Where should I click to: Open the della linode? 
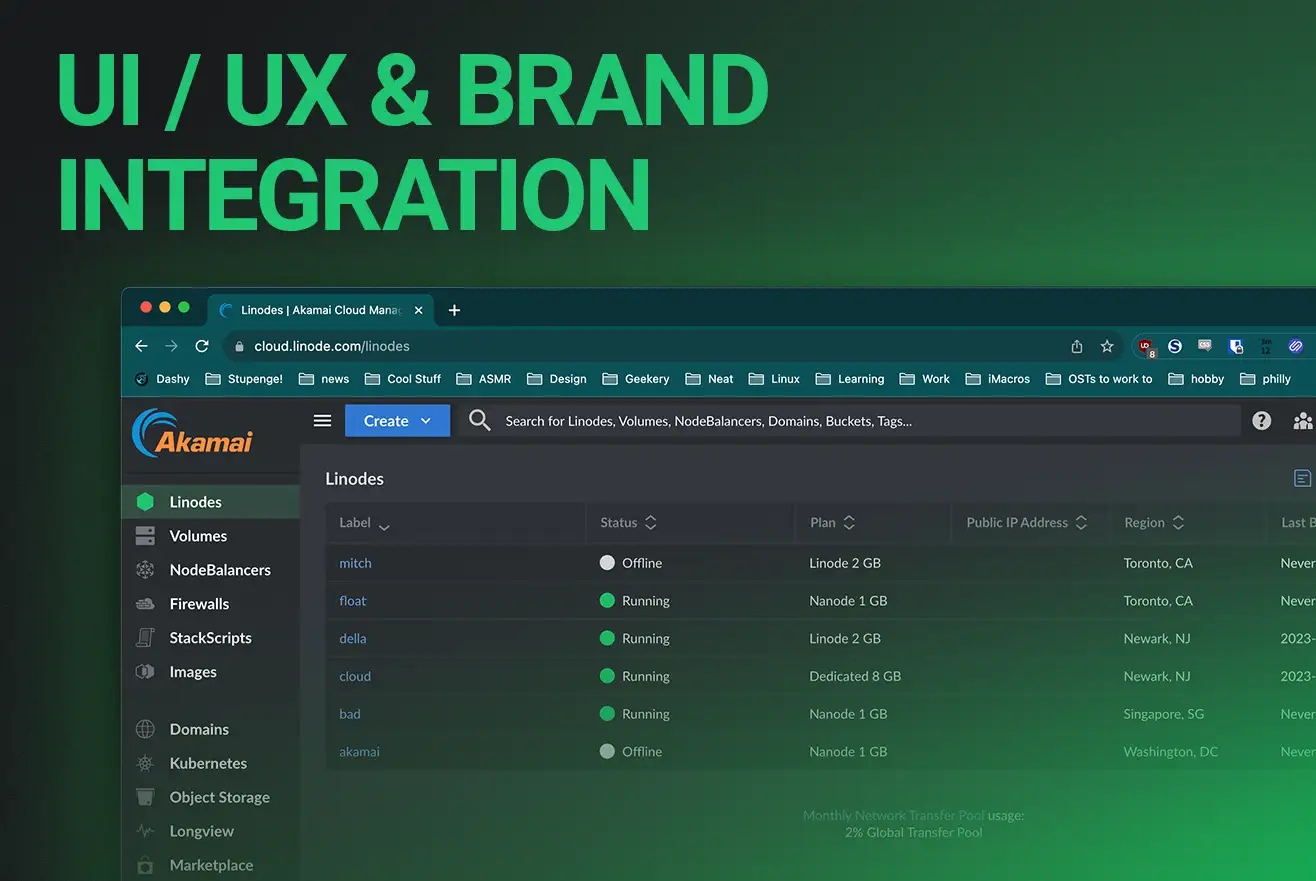pyautogui.click(x=352, y=638)
